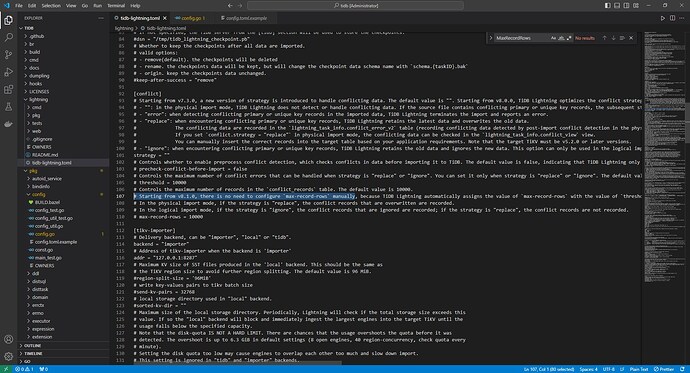
Task: Go forward with the navigation arrow
Action: coord(240,6)
